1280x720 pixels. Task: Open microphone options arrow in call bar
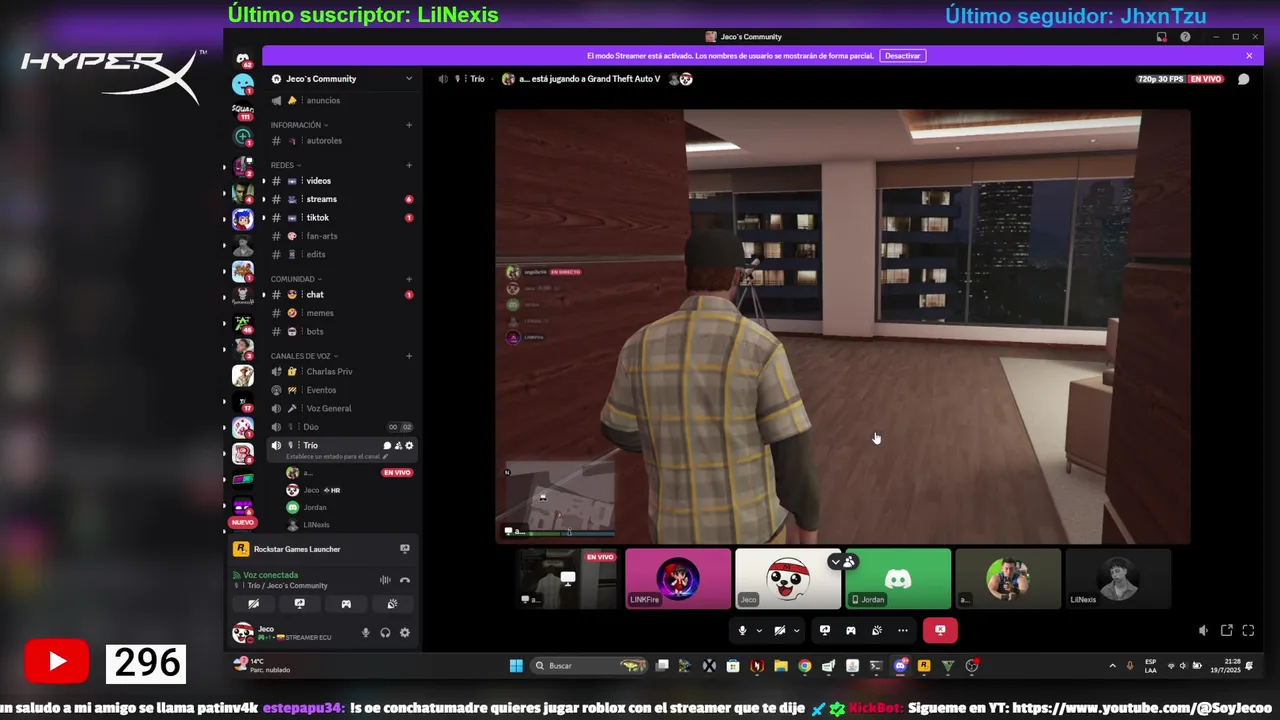[759, 630]
